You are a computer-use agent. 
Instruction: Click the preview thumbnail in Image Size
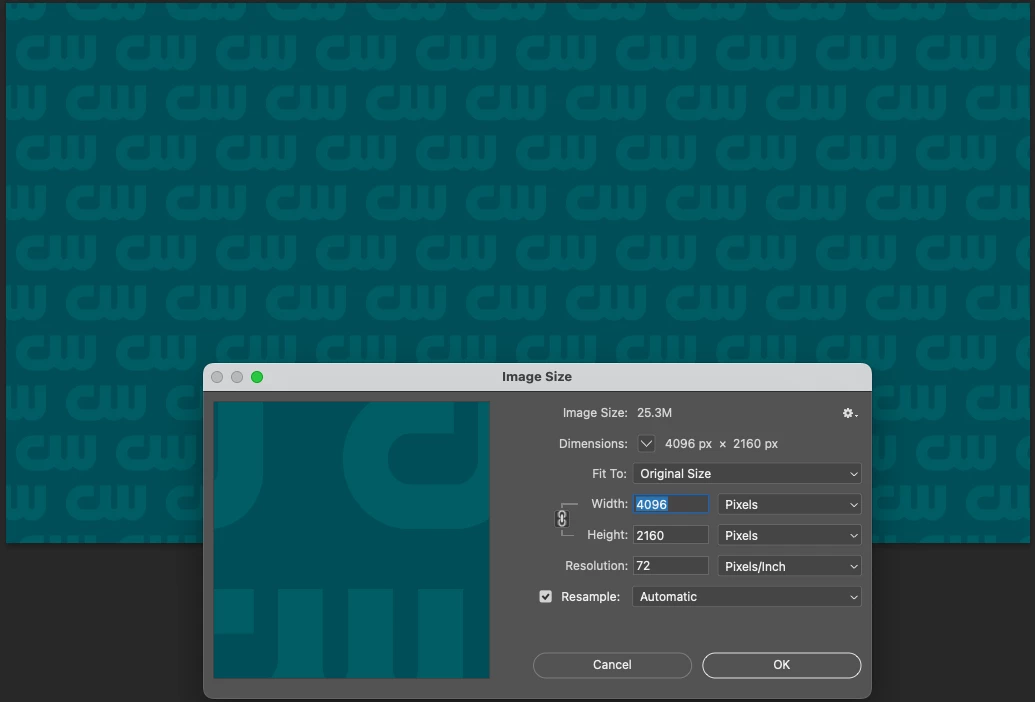point(351,540)
